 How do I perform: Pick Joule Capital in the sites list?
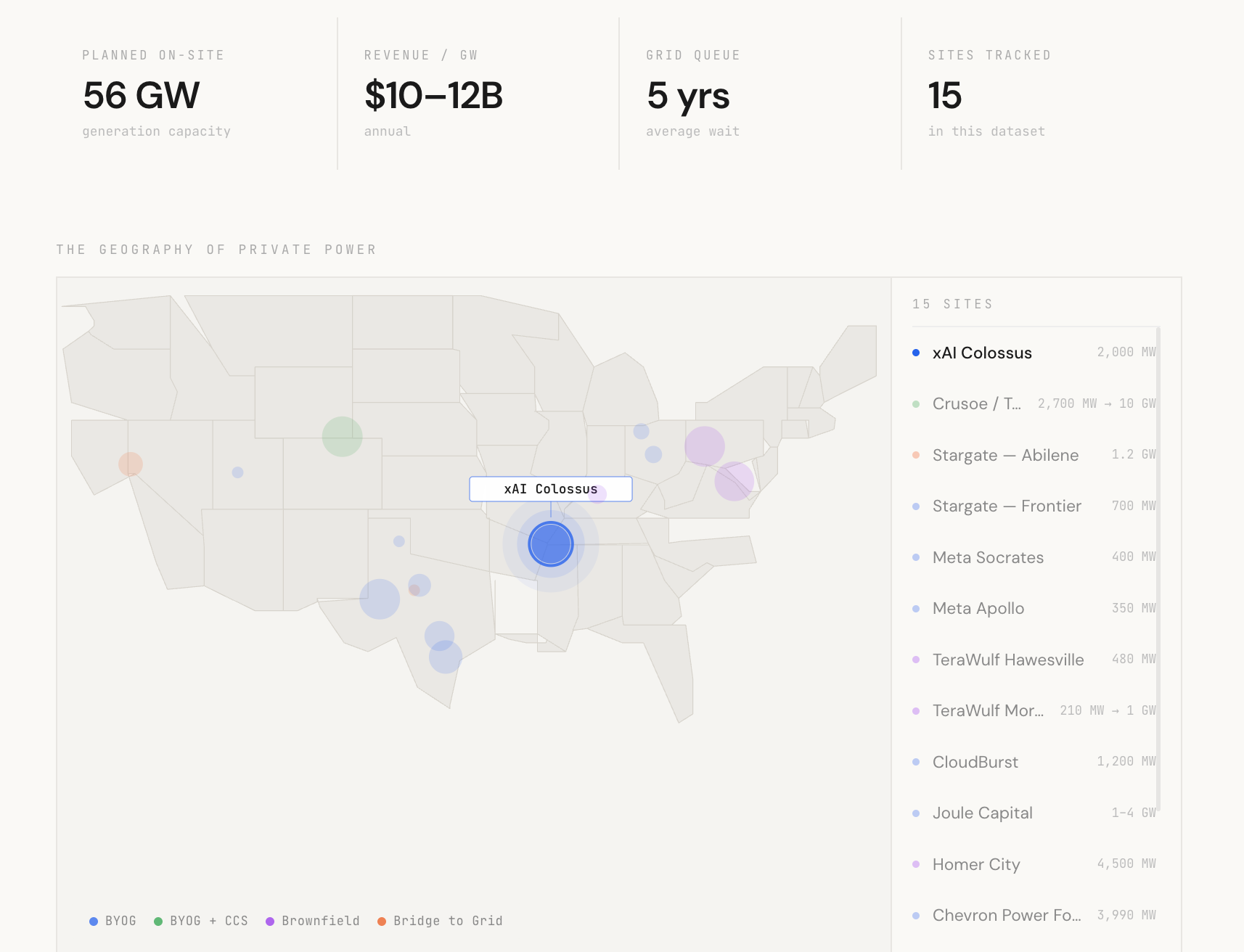coord(1034,813)
